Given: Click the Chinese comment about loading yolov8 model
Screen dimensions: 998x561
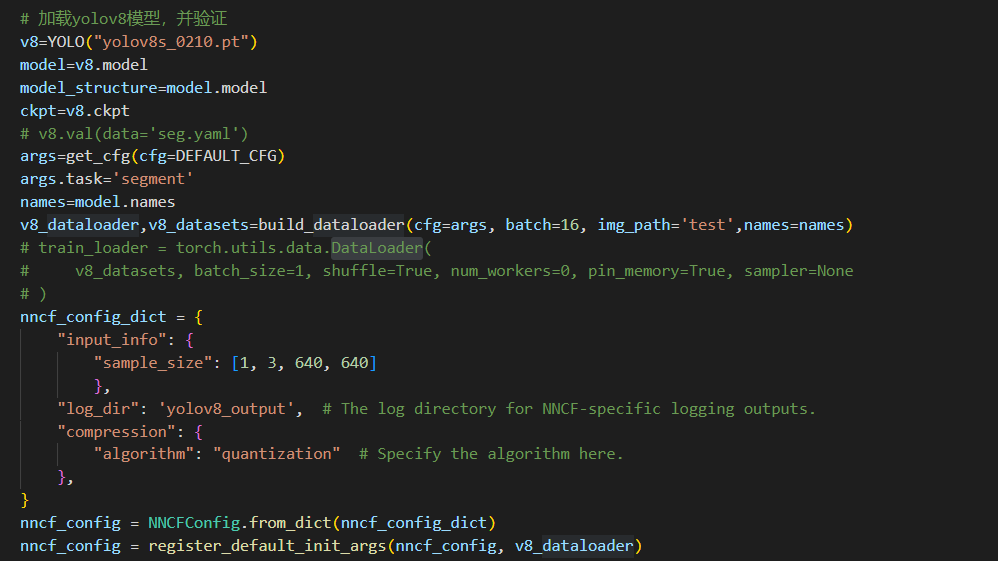Looking at the screenshot, I should 123,18.
